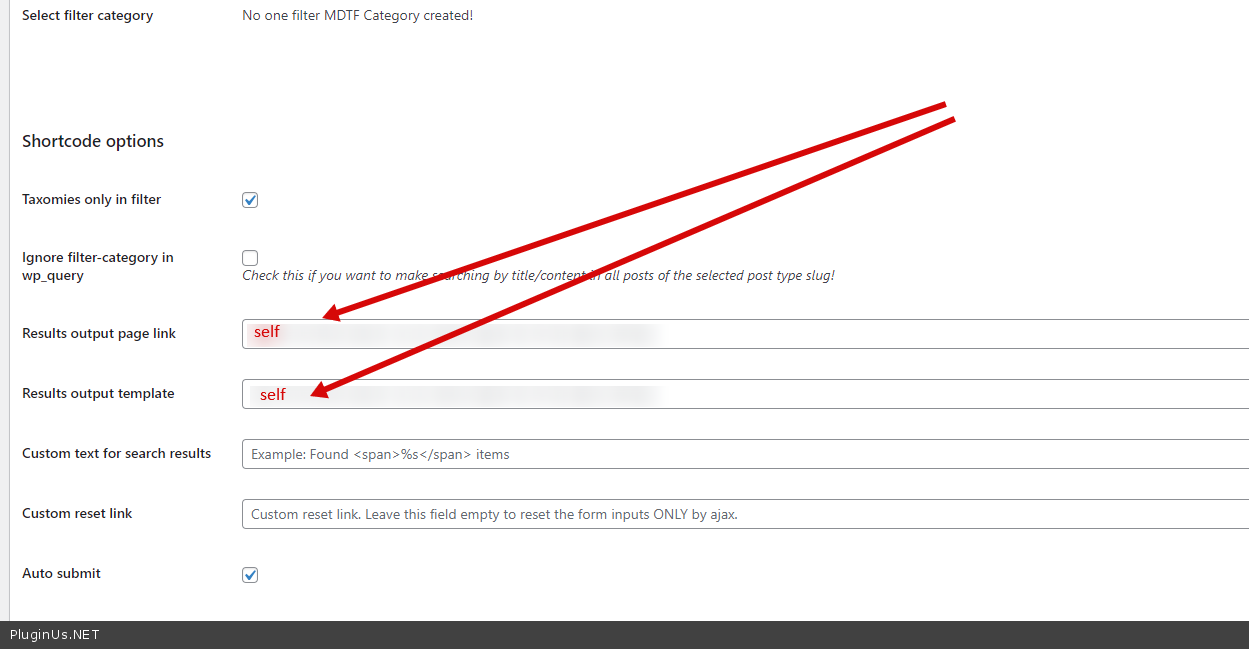Click the Select filter category label

(x=87, y=16)
